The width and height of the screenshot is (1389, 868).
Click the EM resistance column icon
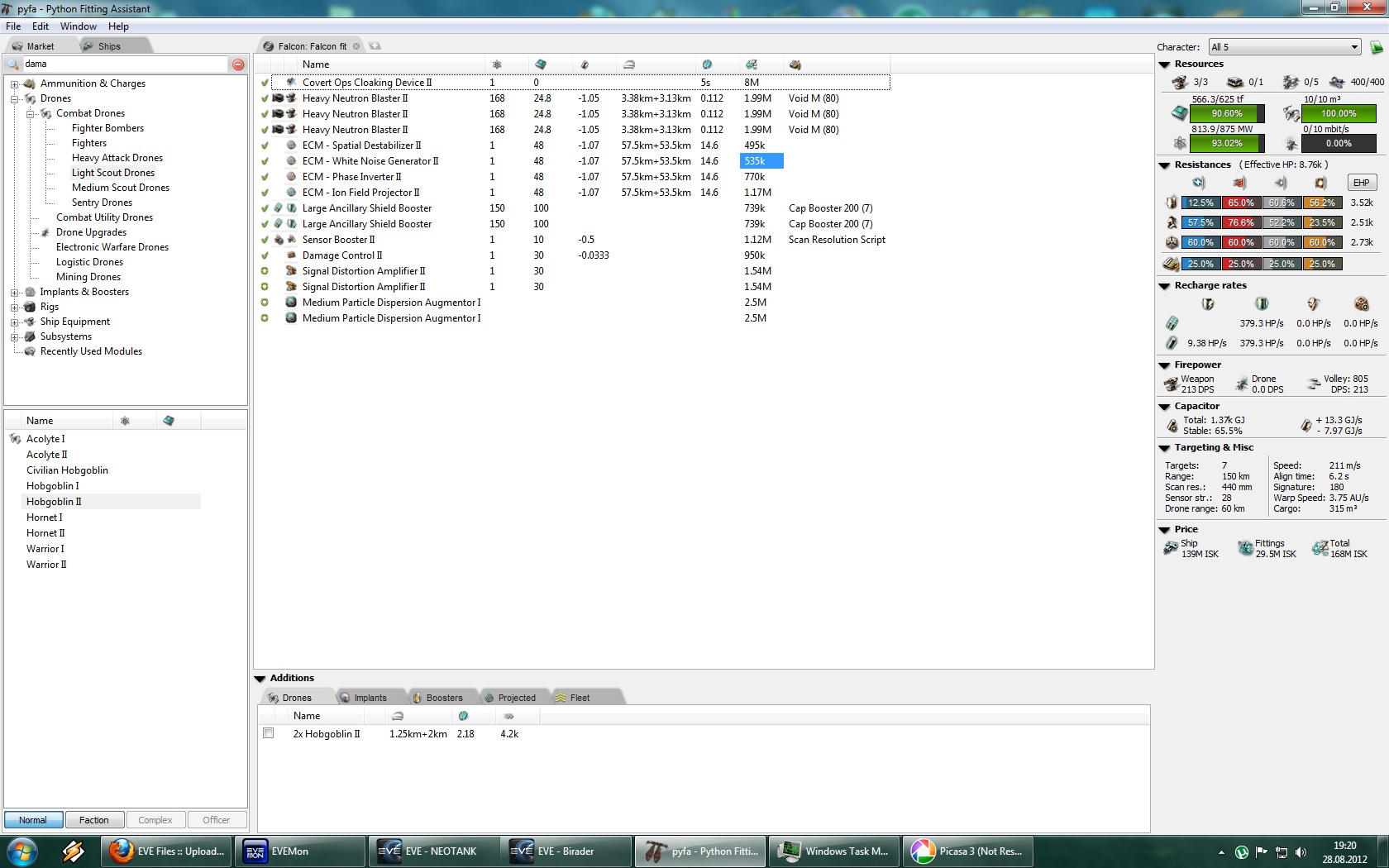pyautogui.click(x=1199, y=183)
